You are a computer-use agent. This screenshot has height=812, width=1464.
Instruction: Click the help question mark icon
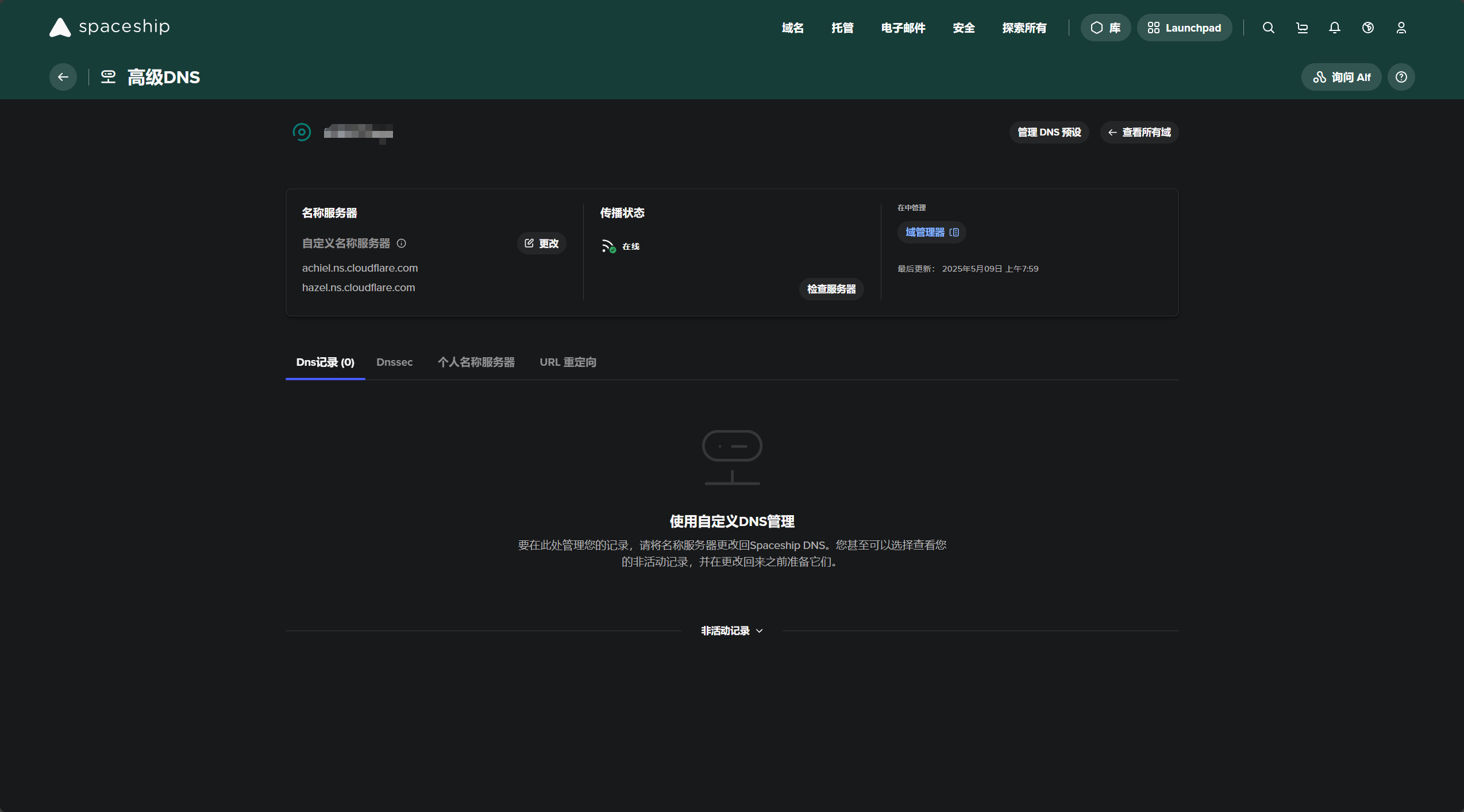point(1401,77)
